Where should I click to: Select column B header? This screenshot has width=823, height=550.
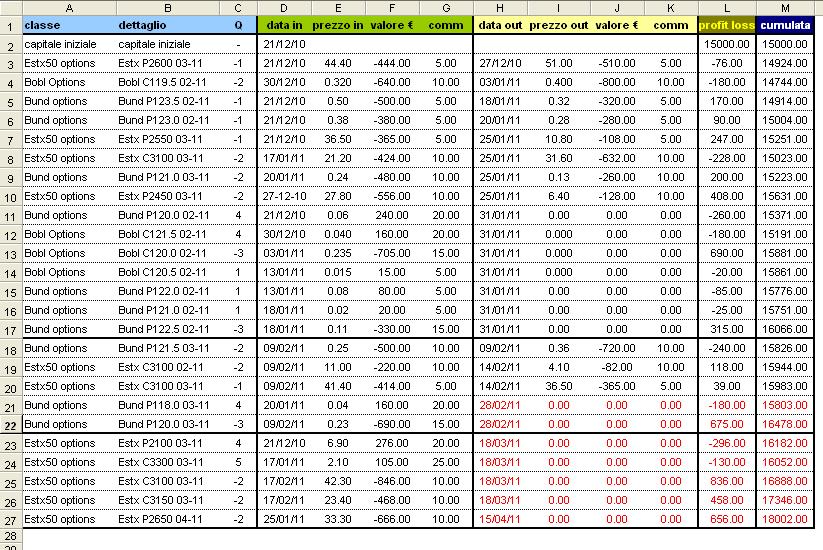click(166, 7)
